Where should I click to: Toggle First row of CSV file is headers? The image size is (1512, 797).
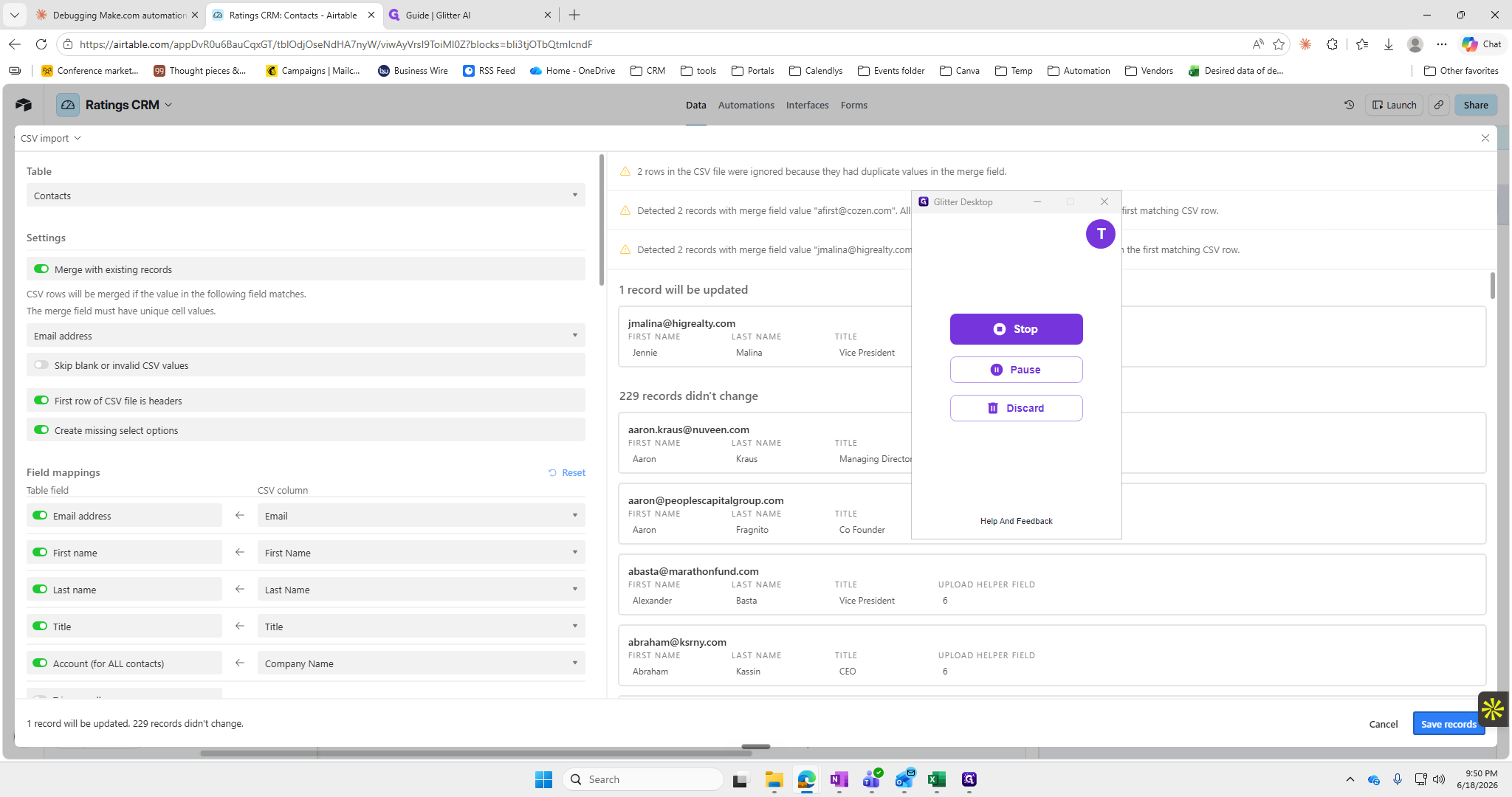[41, 401]
